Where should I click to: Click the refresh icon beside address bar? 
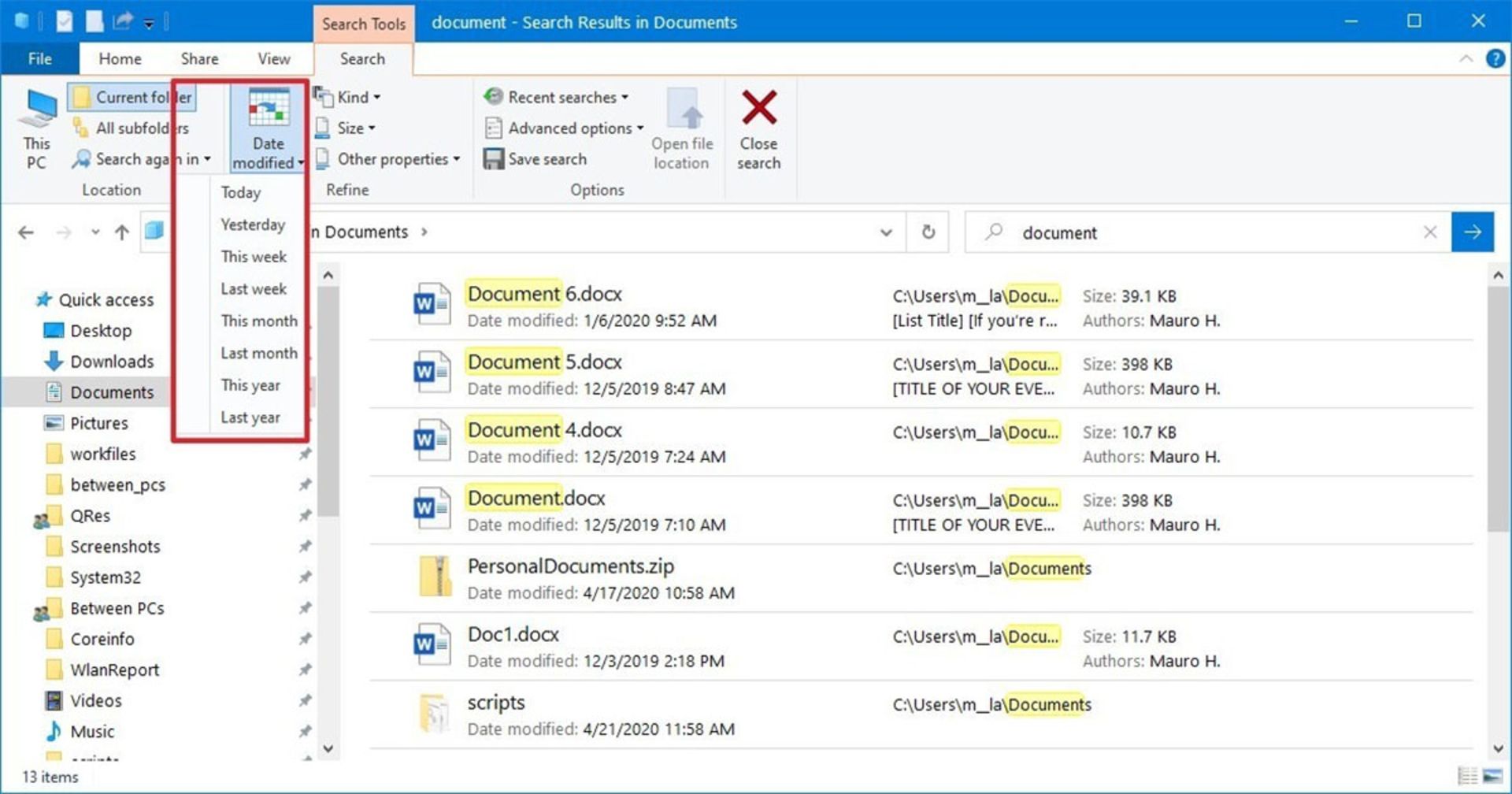(928, 232)
